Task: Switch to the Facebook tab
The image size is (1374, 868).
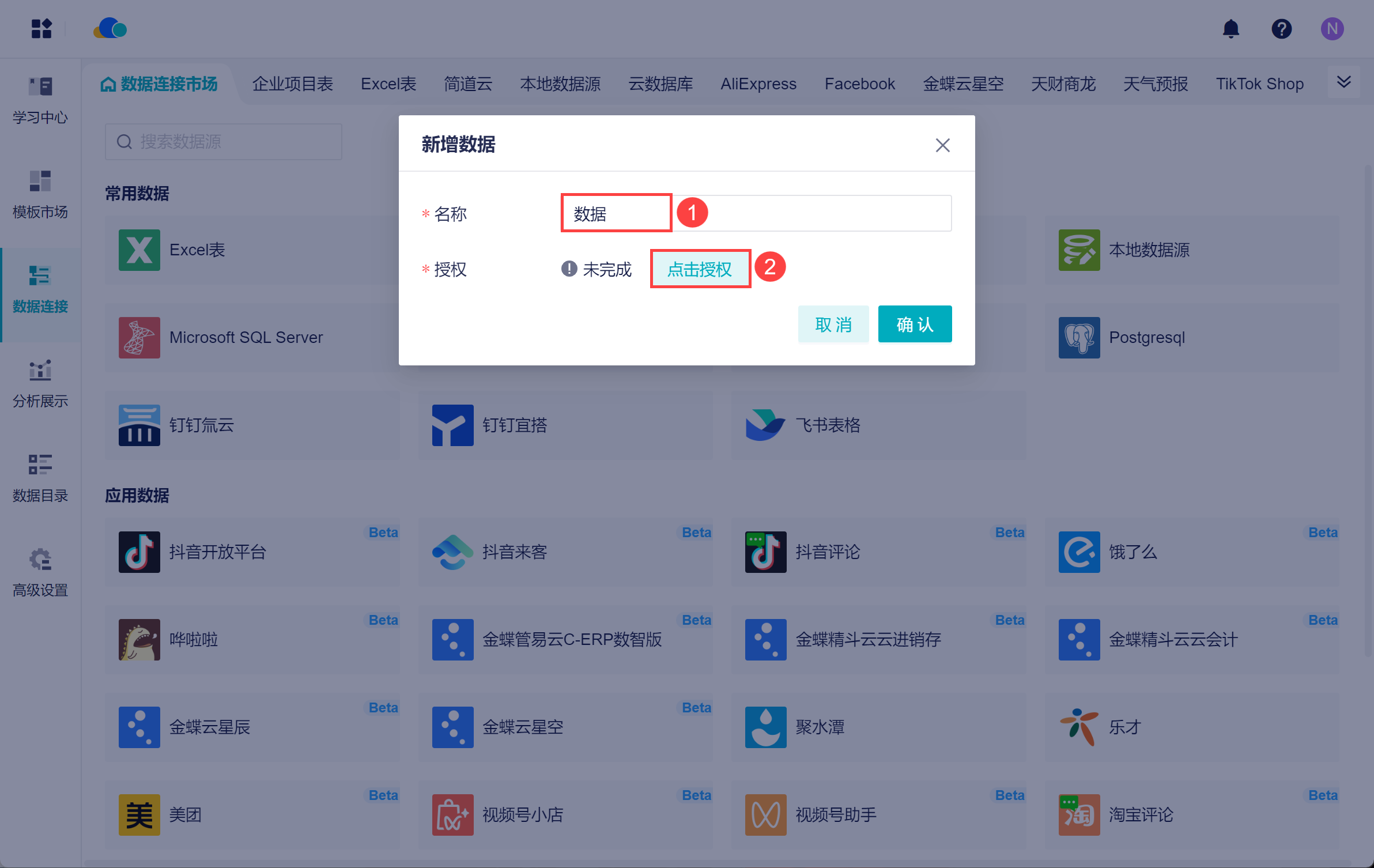Action: [859, 84]
